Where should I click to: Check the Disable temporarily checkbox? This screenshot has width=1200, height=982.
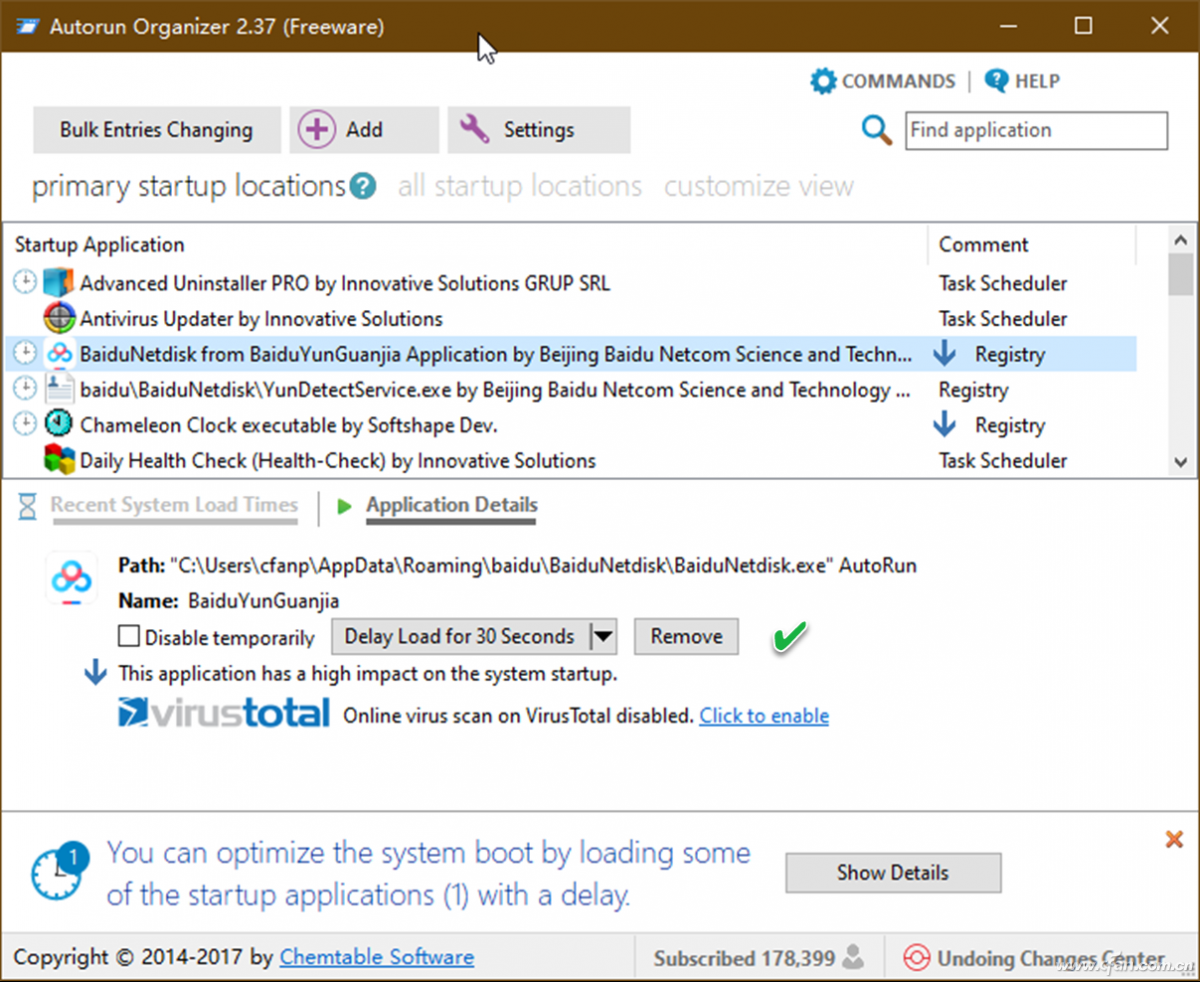(x=128, y=636)
